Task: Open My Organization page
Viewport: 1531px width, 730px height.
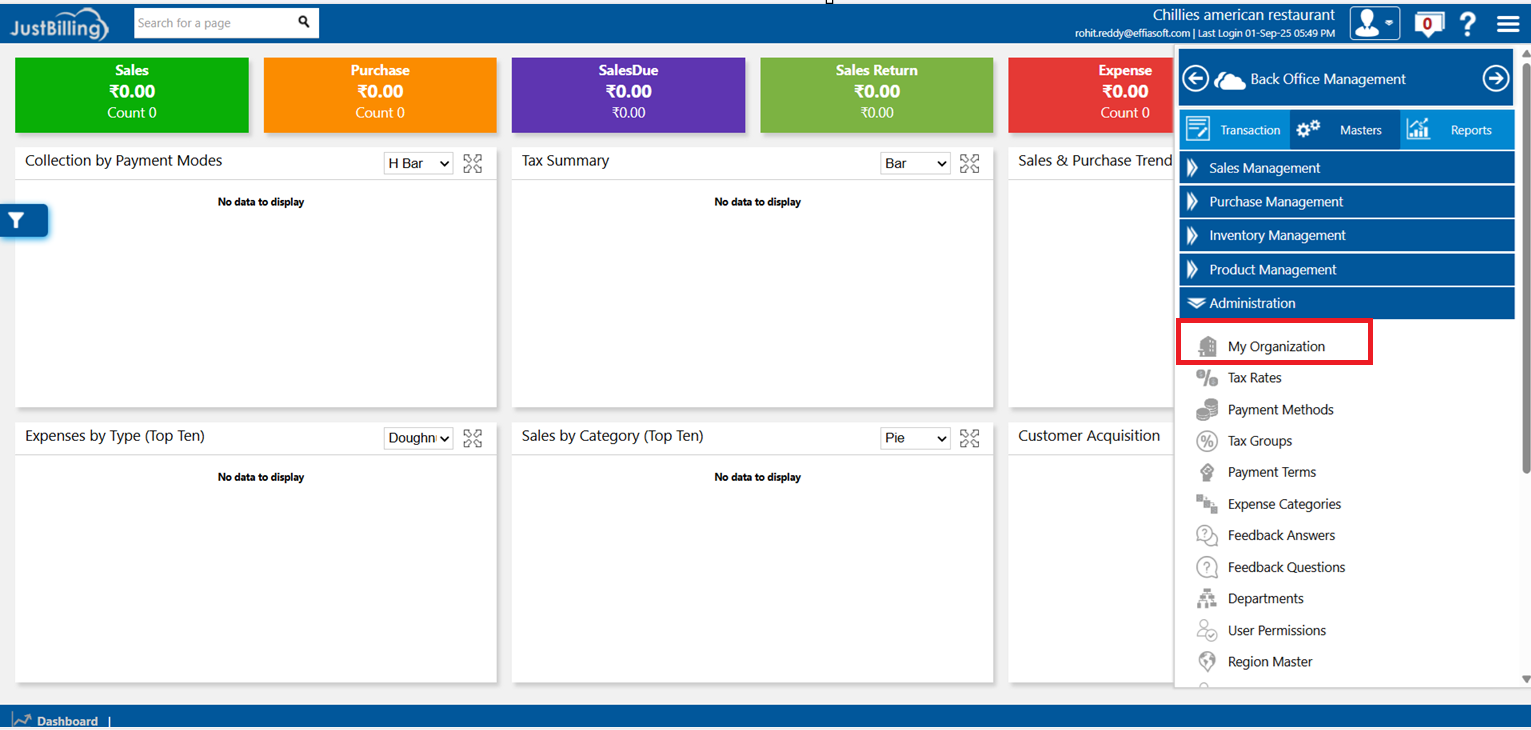Action: (x=1275, y=346)
